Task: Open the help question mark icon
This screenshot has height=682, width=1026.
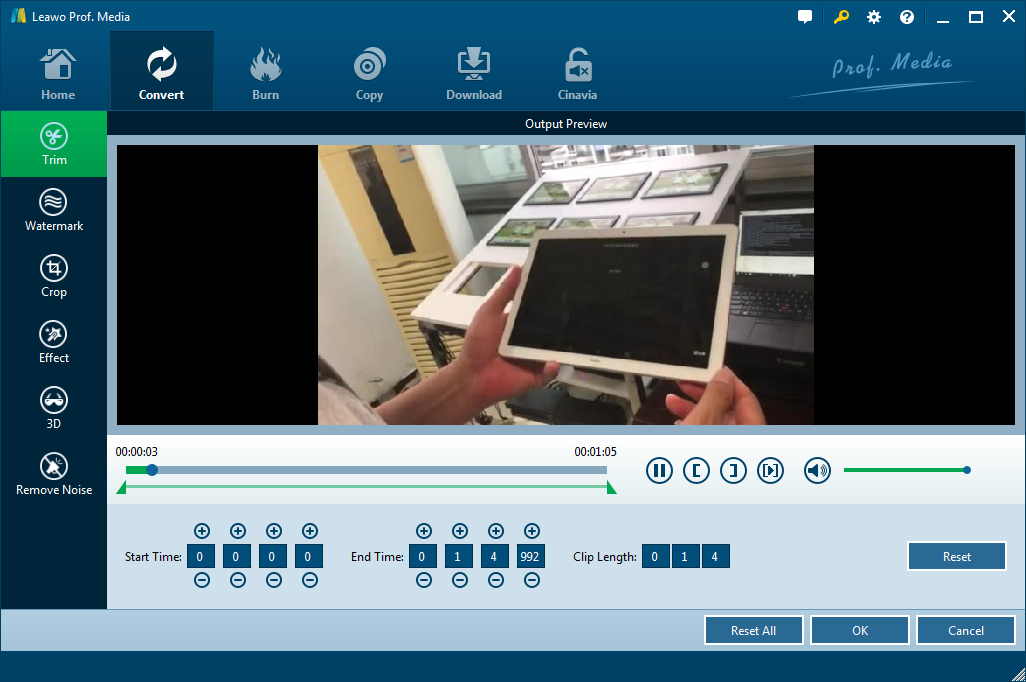Action: point(906,17)
